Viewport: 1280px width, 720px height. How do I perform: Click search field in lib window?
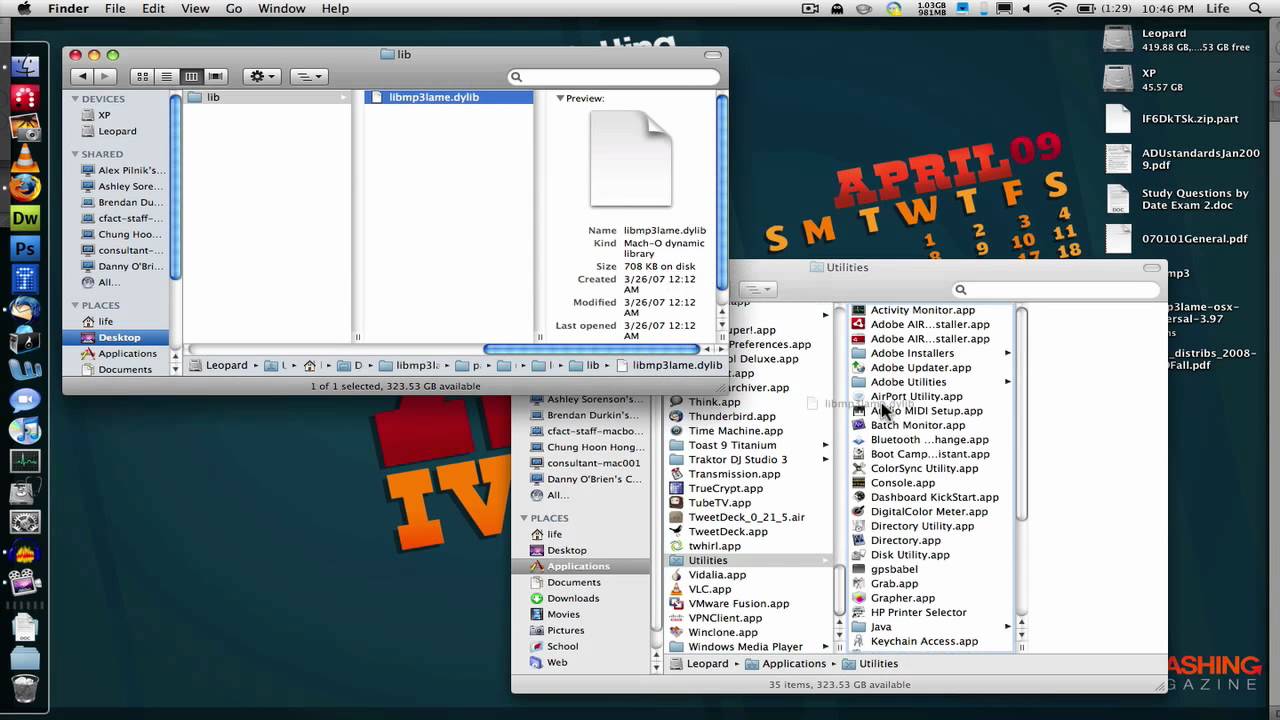[614, 77]
